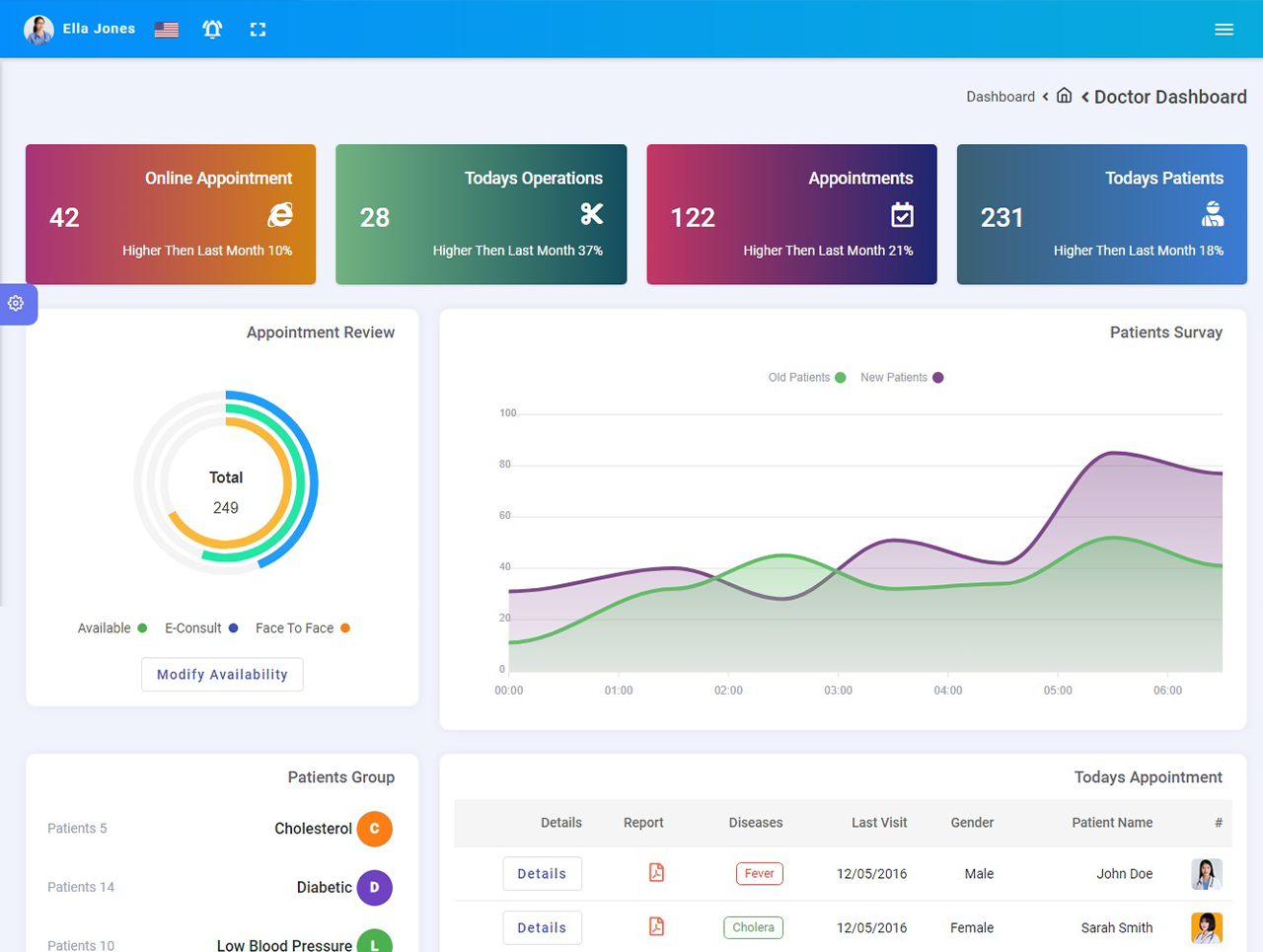Open the notifications bell icon

click(212, 30)
